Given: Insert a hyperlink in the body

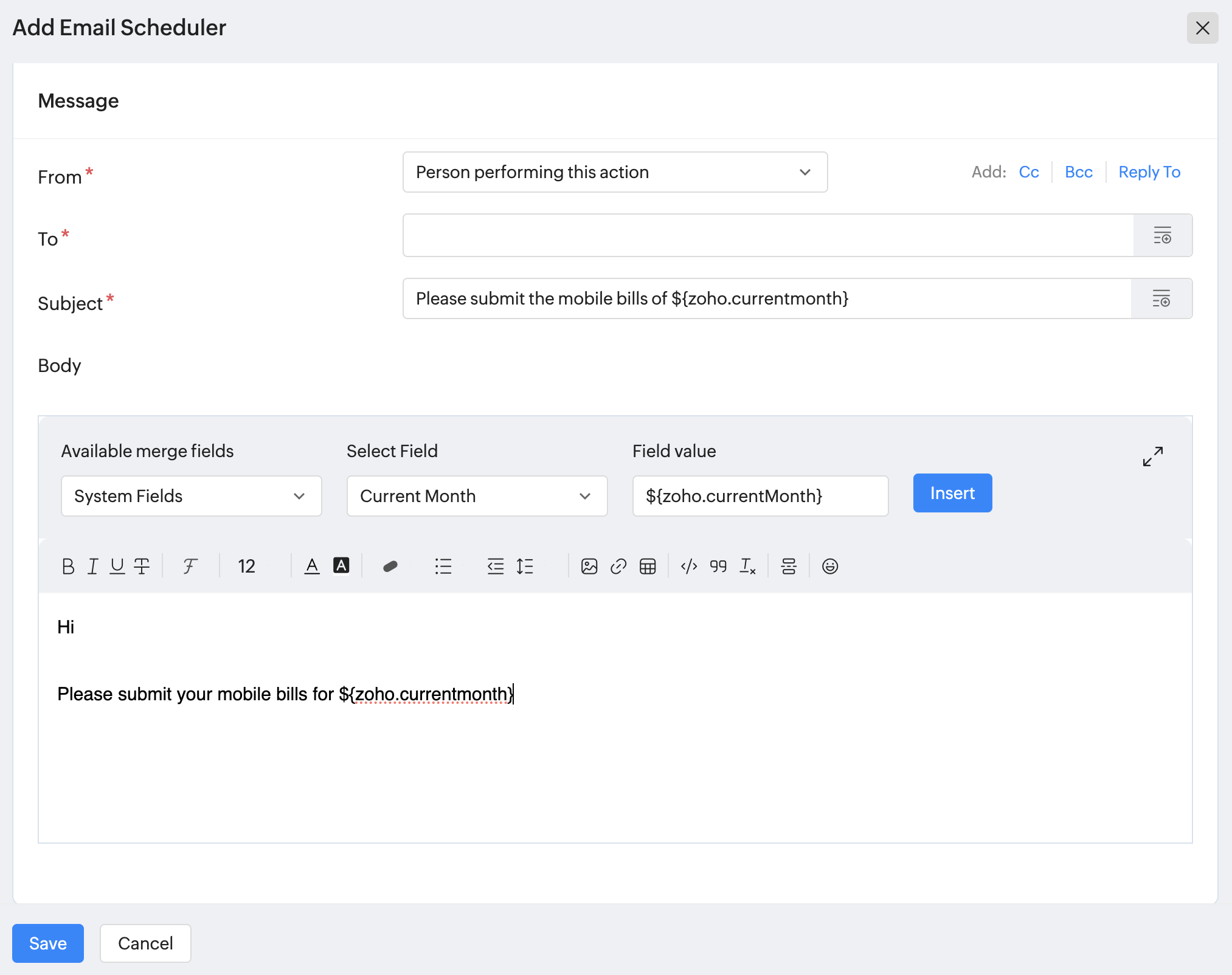Looking at the screenshot, I should pos(618,567).
